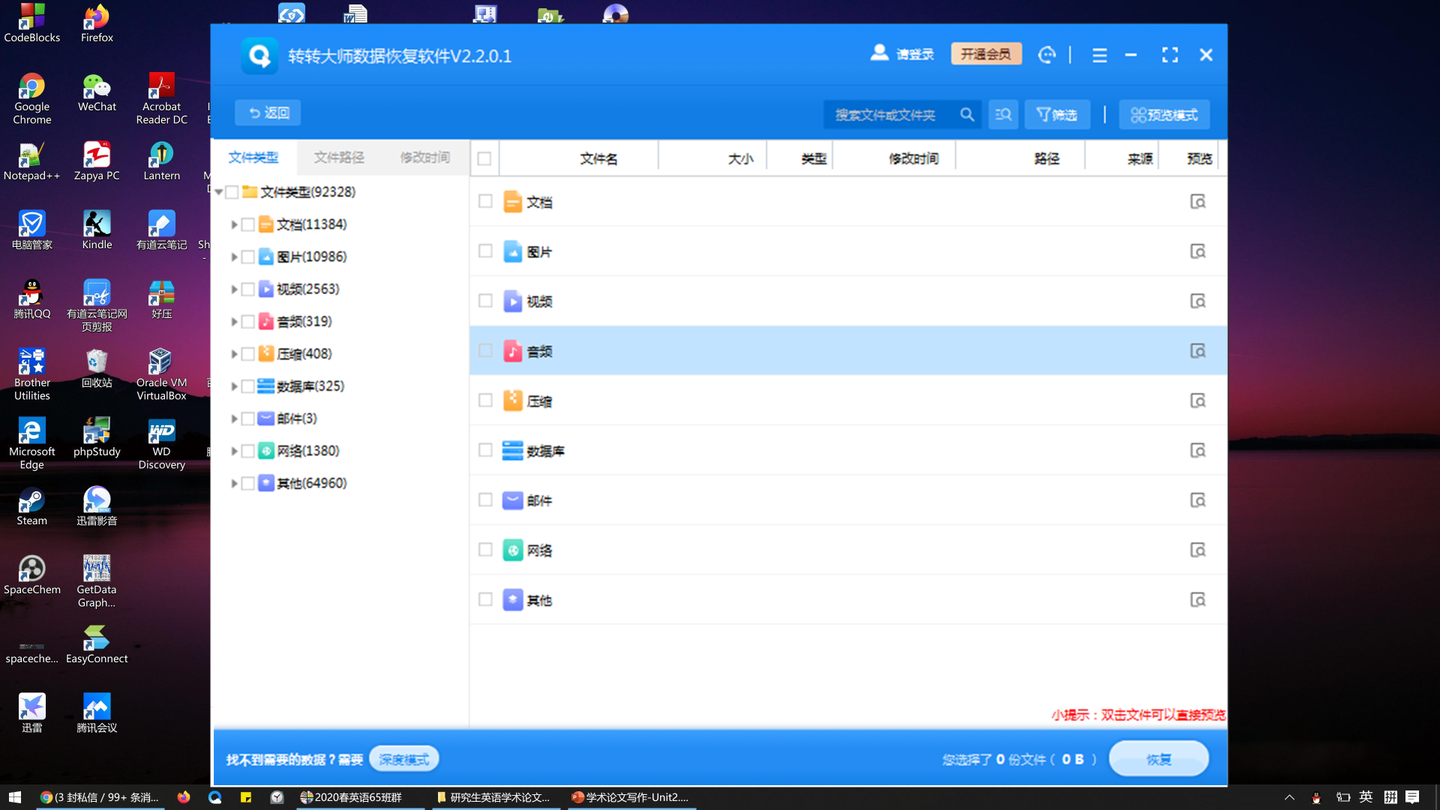1440x810 pixels.
Task: Preview the 压缩 row via its icon
Action: [x=1197, y=401]
